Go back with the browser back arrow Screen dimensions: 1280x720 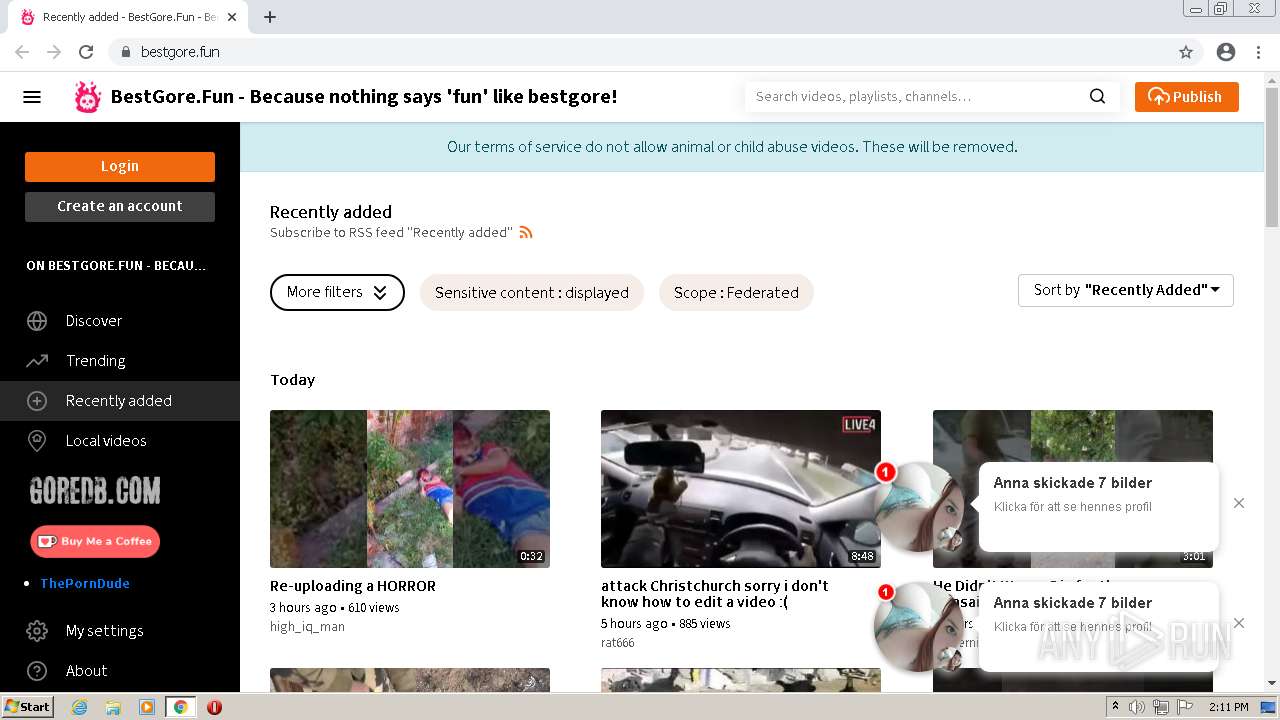(22, 52)
